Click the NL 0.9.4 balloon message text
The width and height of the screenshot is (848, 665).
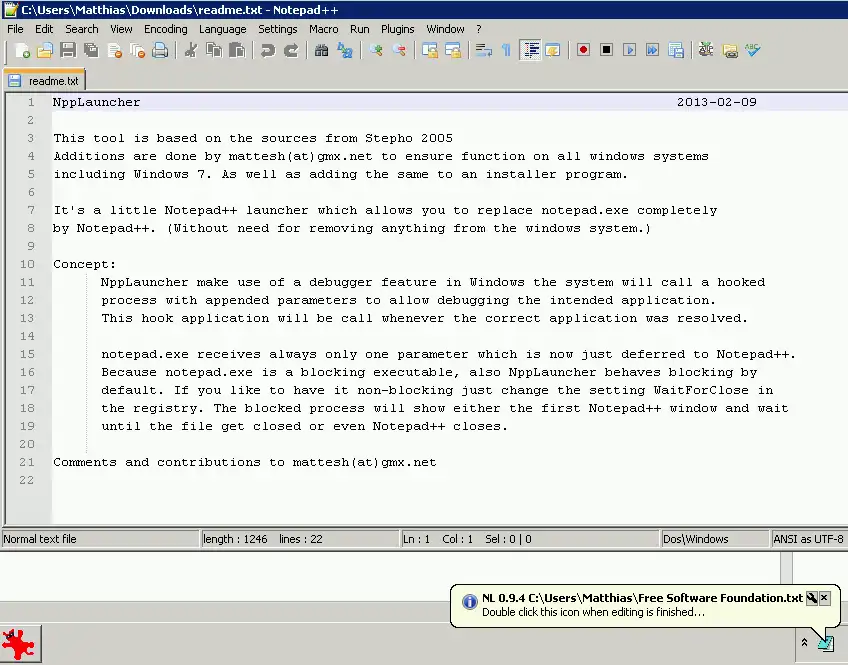pyautogui.click(x=593, y=612)
